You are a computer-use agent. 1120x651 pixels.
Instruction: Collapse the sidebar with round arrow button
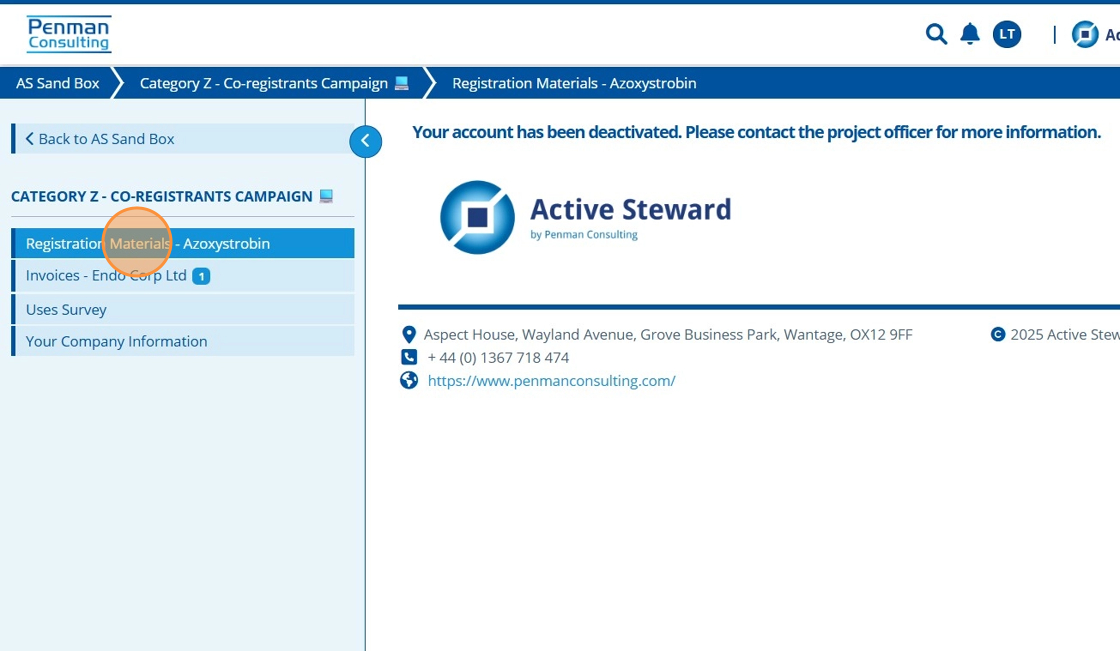pyautogui.click(x=365, y=141)
